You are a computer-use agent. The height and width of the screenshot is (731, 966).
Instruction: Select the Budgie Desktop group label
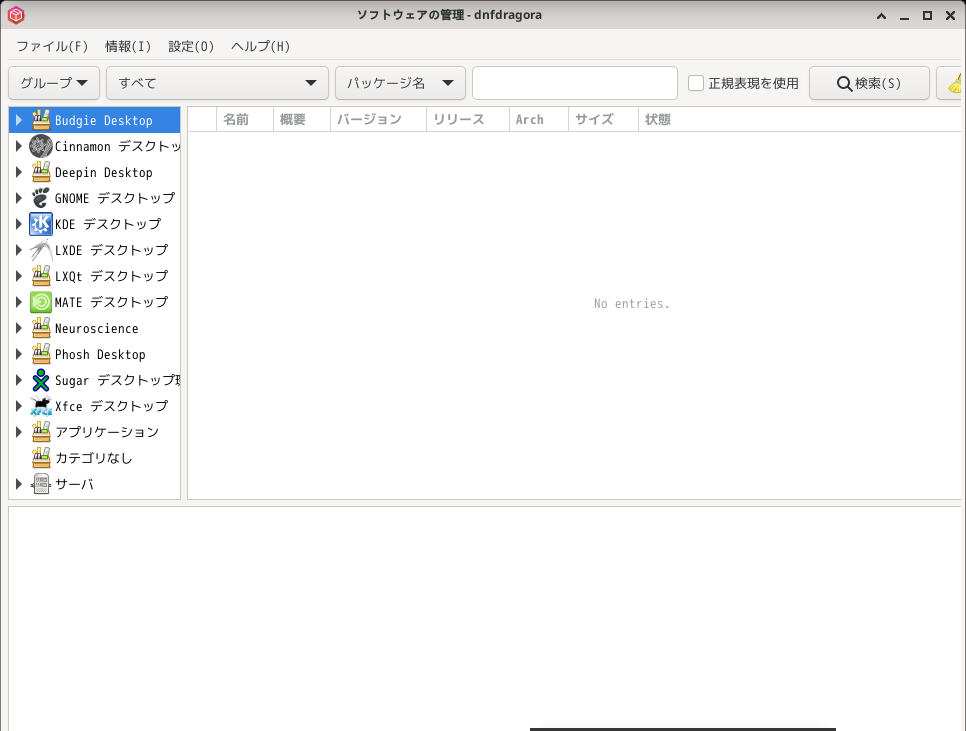tap(104, 121)
